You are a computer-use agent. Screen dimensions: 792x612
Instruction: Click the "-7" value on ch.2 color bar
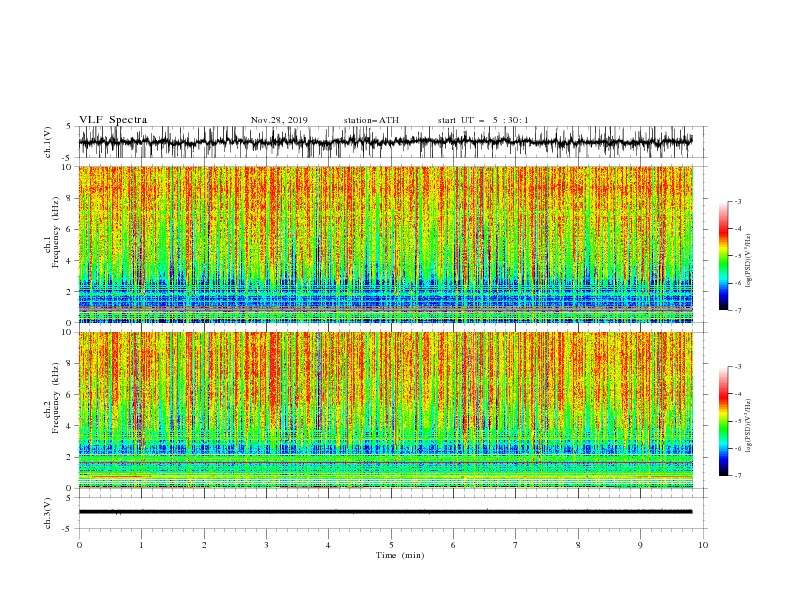(737, 476)
